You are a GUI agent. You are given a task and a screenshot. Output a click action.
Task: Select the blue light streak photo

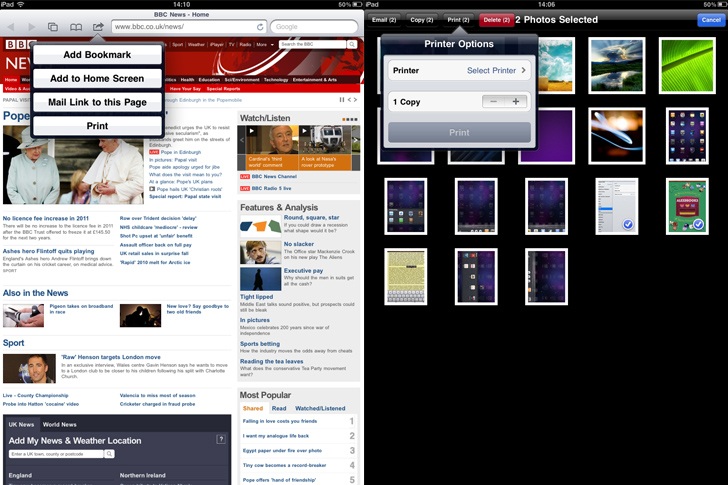click(617, 136)
